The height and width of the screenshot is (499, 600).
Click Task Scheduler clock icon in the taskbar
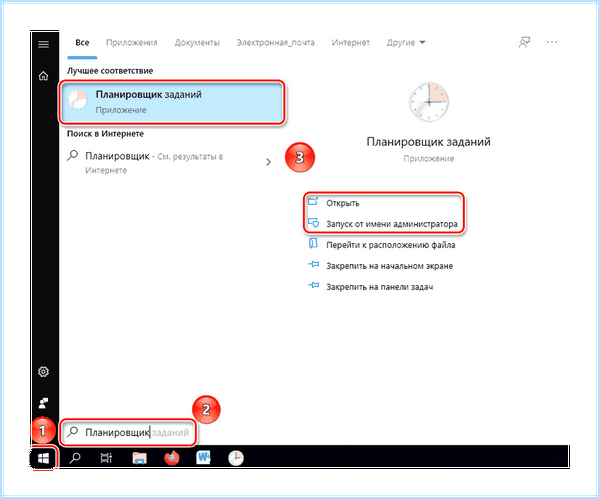click(236, 458)
